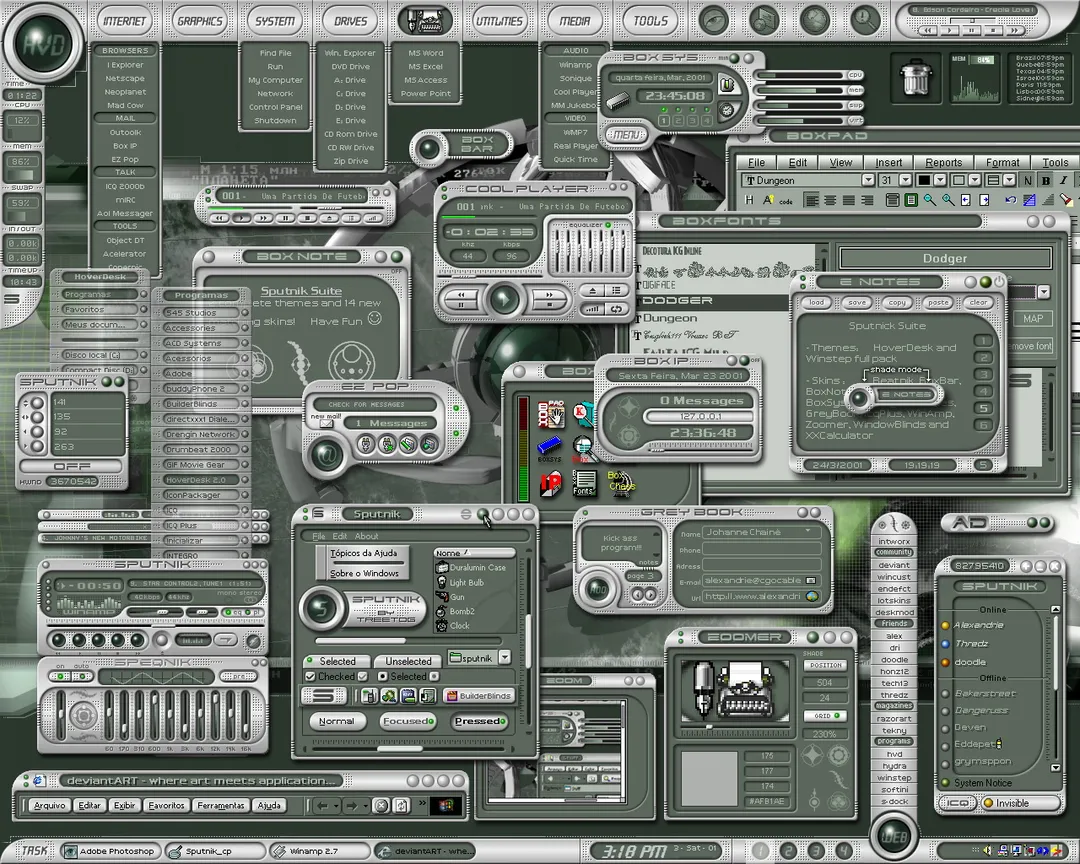Click the music note toolbar icon in Sputnik window
The width and height of the screenshot is (1080, 864).
(x=427, y=696)
